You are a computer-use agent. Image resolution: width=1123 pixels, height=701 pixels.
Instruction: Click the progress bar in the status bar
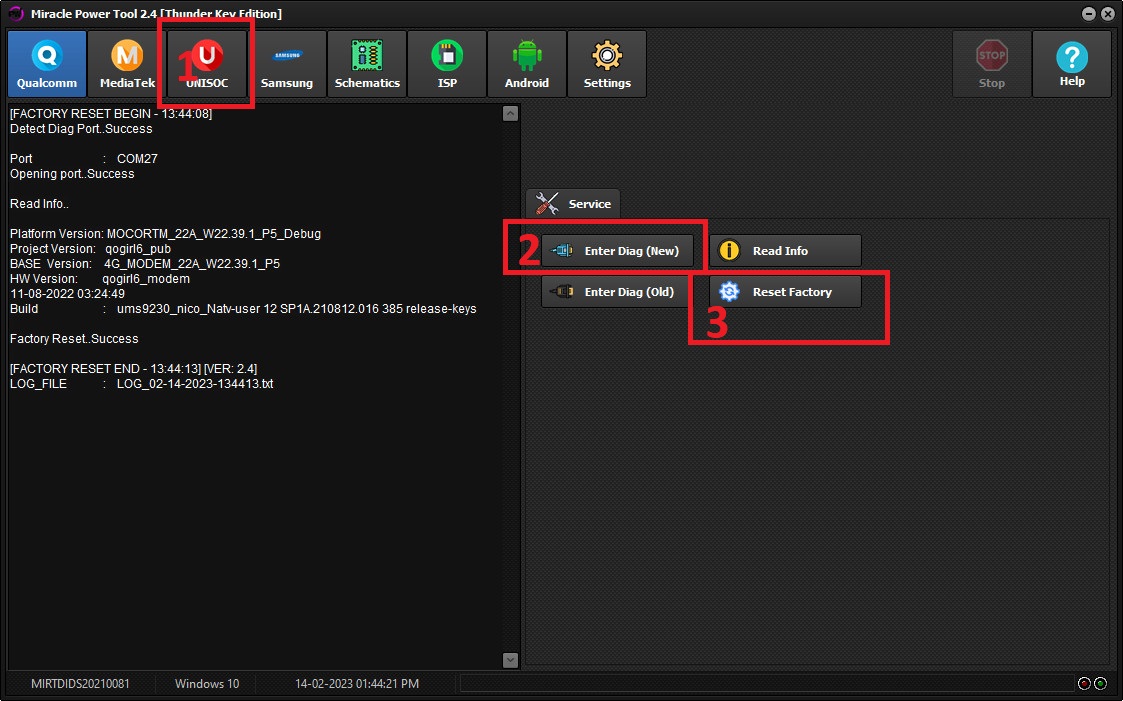tap(766, 684)
